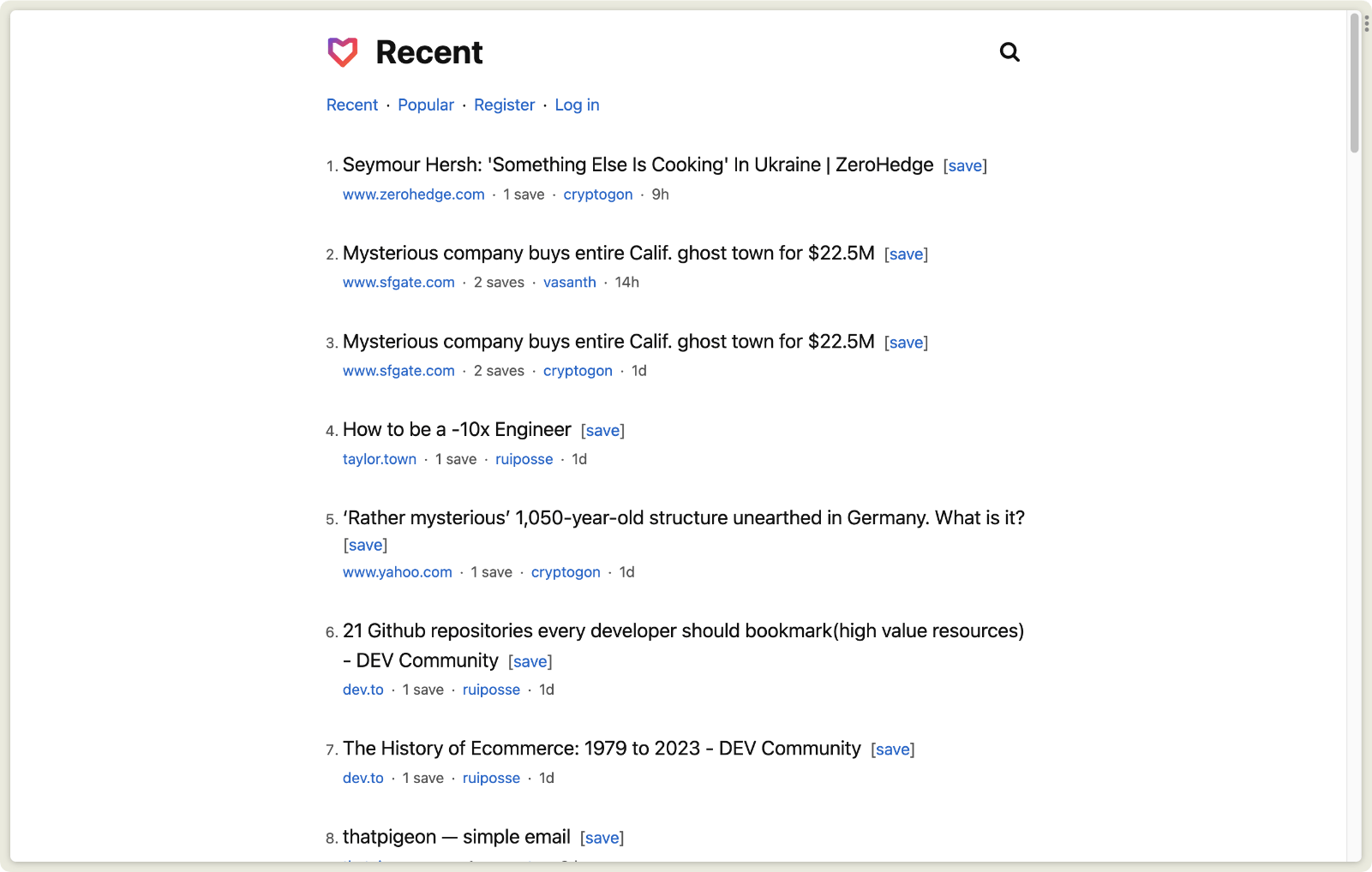This screenshot has height=872, width=1372.
Task: Click the Log in link
Action: point(577,105)
